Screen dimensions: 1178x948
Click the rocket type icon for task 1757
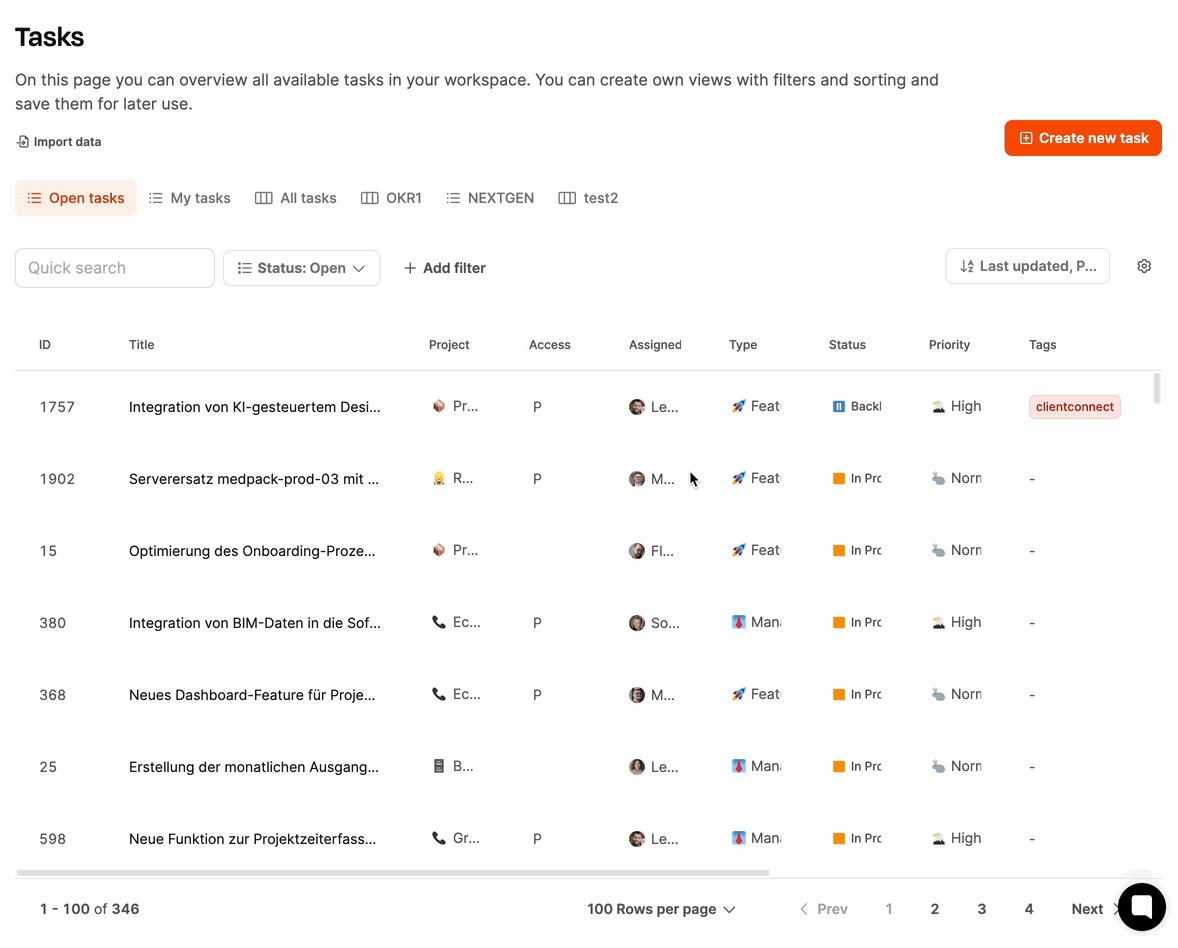[x=738, y=406]
